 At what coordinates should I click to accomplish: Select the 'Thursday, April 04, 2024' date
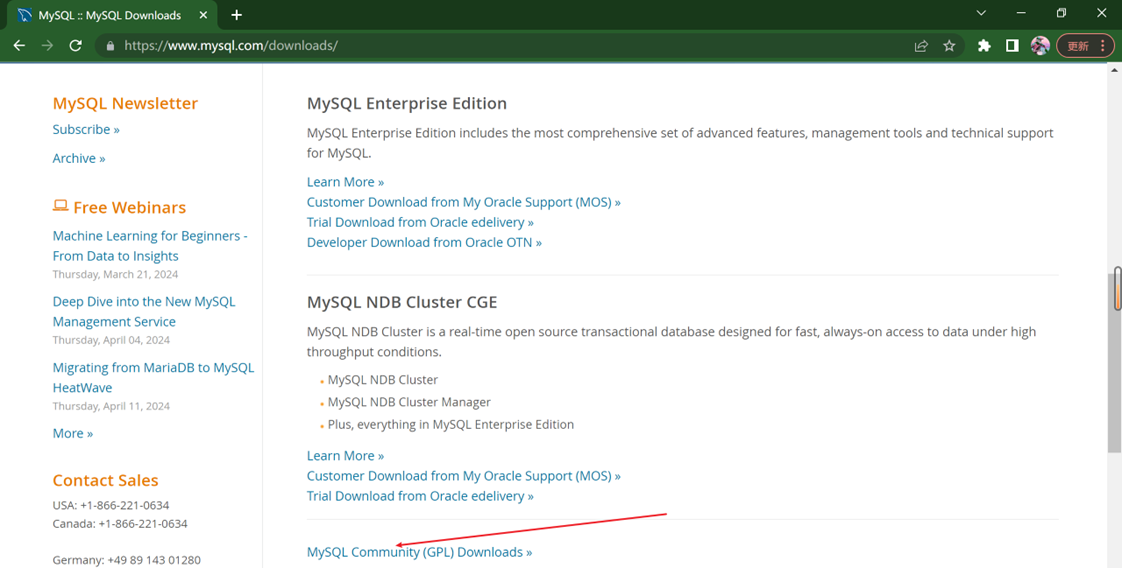(111, 340)
